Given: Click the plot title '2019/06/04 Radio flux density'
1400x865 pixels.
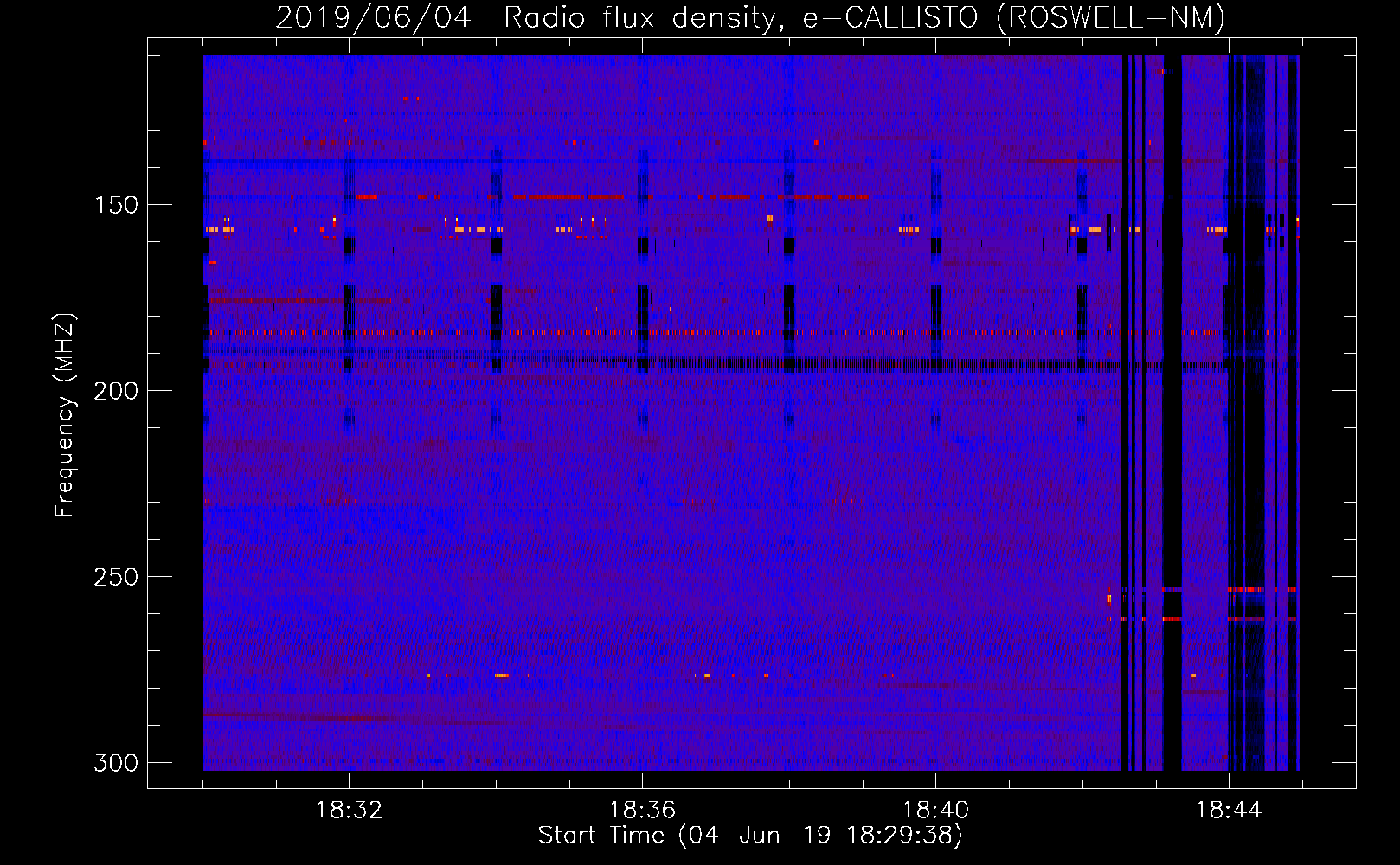Looking at the screenshot, I should [x=529, y=17].
